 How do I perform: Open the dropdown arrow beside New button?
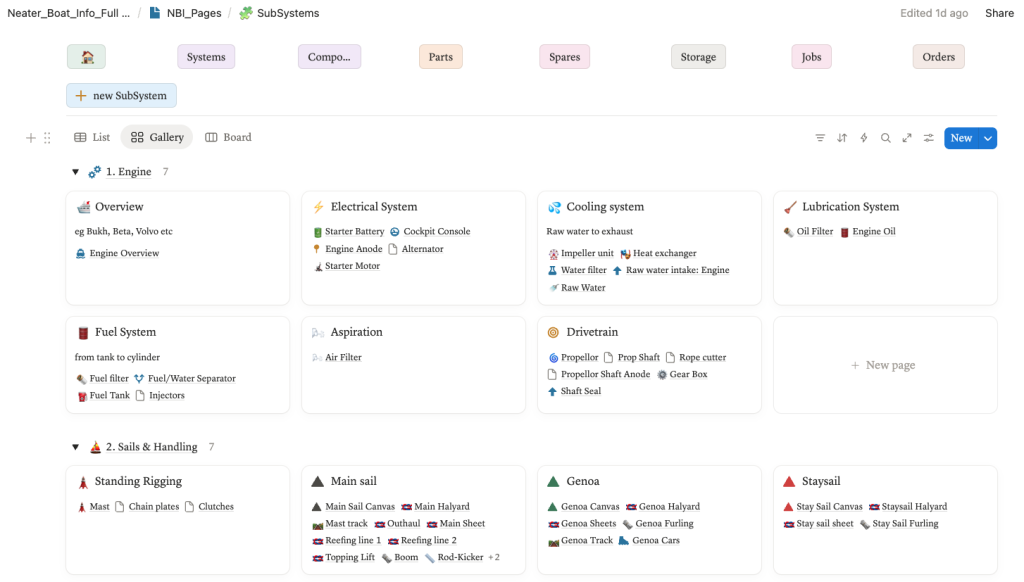(x=988, y=138)
